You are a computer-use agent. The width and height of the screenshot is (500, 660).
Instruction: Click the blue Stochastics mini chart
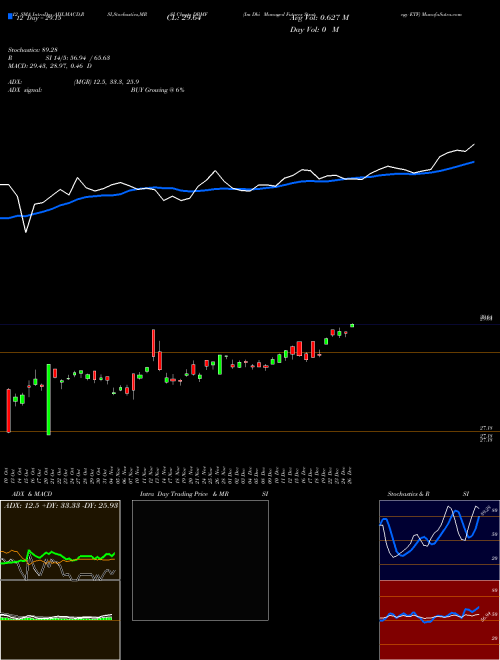[439, 540]
